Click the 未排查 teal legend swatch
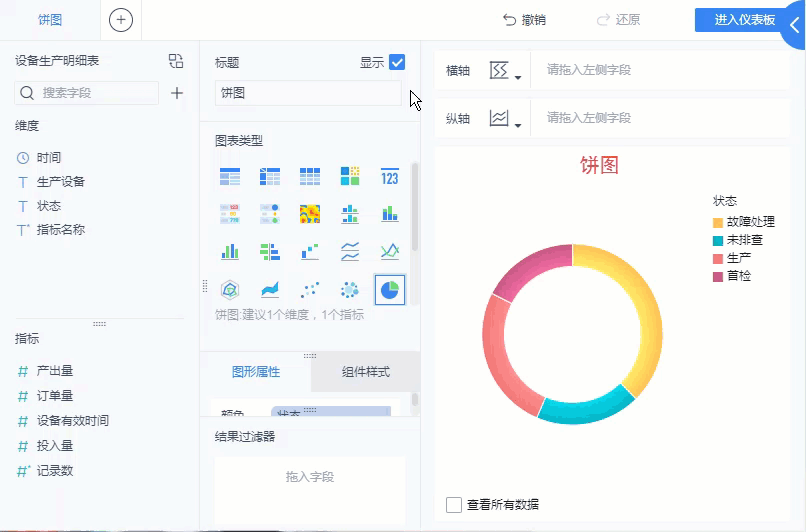The width and height of the screenshot is (806, 532). [718, 241]
